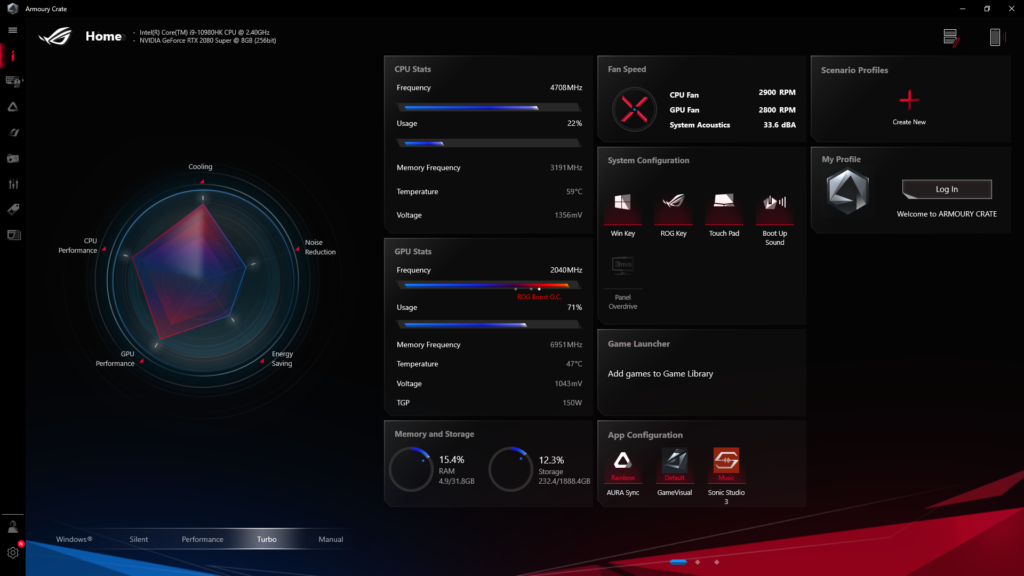Open Scenario Profiles sliders sidebar icon
This screenshot has height=576, width=1024.
tap(12, 184)
